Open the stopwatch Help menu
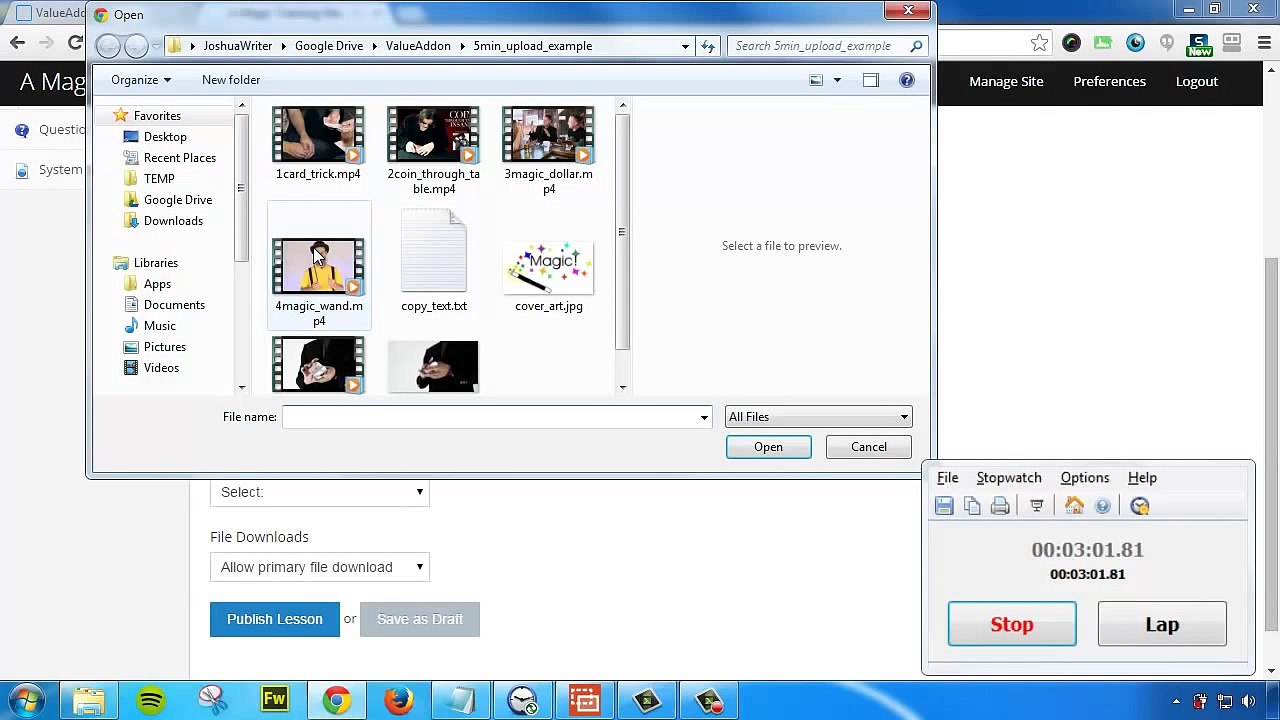This screenshot has height=720, width=1280. [1142, 478]
